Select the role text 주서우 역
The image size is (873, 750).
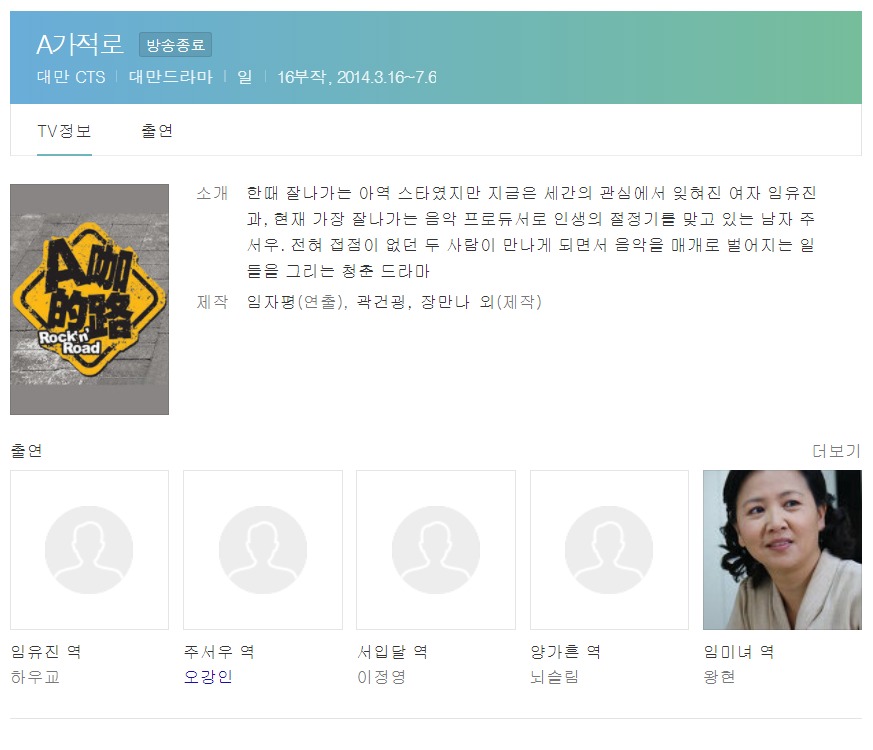click(219, 651)
